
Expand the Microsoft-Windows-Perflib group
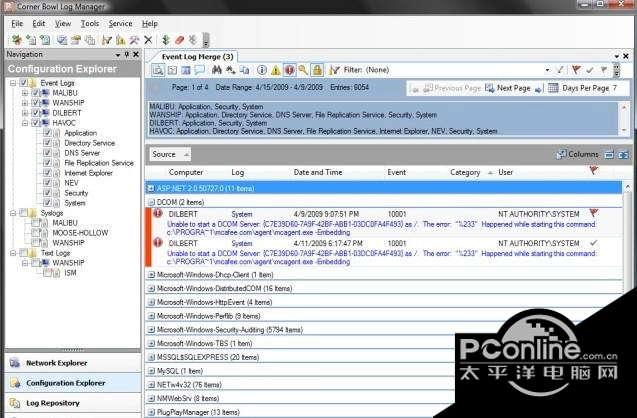click(x=151, y=316)
